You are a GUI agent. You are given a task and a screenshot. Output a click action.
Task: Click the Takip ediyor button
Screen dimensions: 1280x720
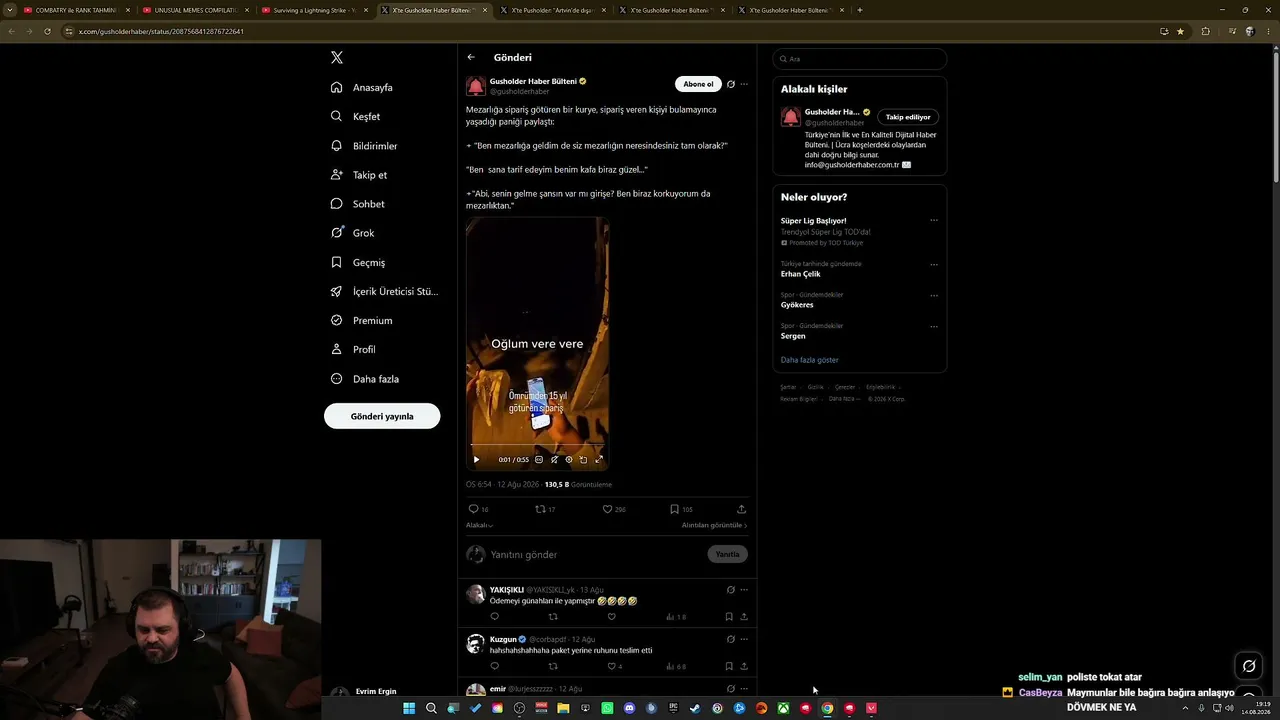coord(908,117)
